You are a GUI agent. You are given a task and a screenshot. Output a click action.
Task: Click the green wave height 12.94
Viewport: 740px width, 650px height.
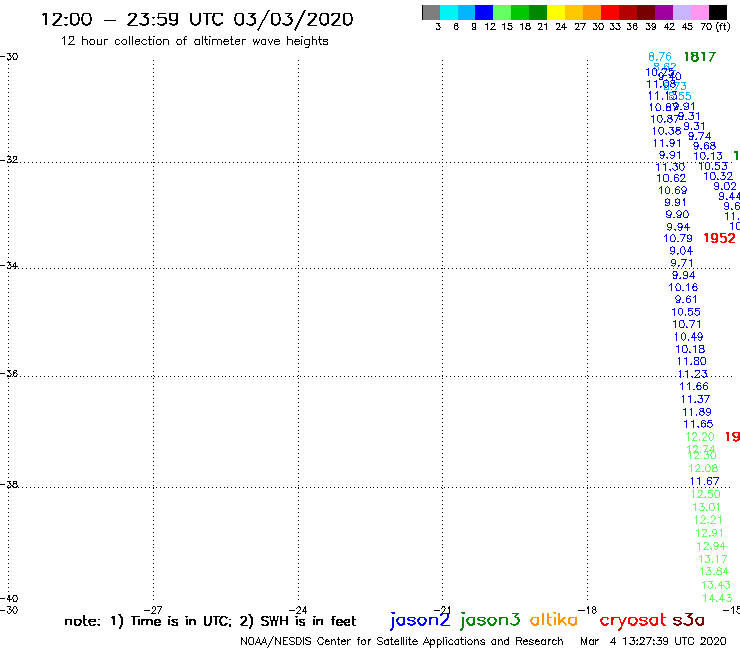point(711,546)
